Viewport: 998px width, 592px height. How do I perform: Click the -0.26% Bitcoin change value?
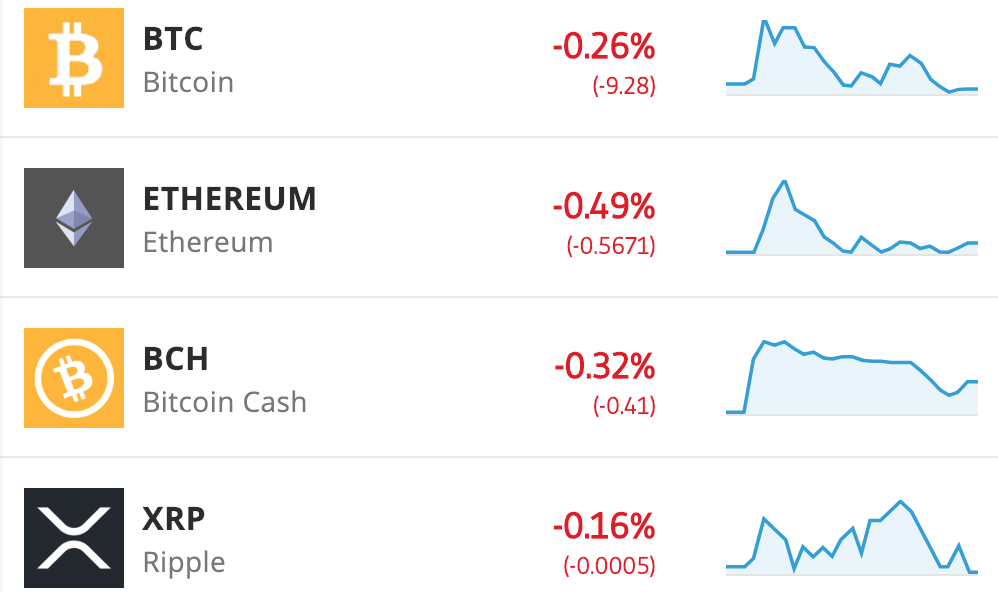click(x=604, y=46)
